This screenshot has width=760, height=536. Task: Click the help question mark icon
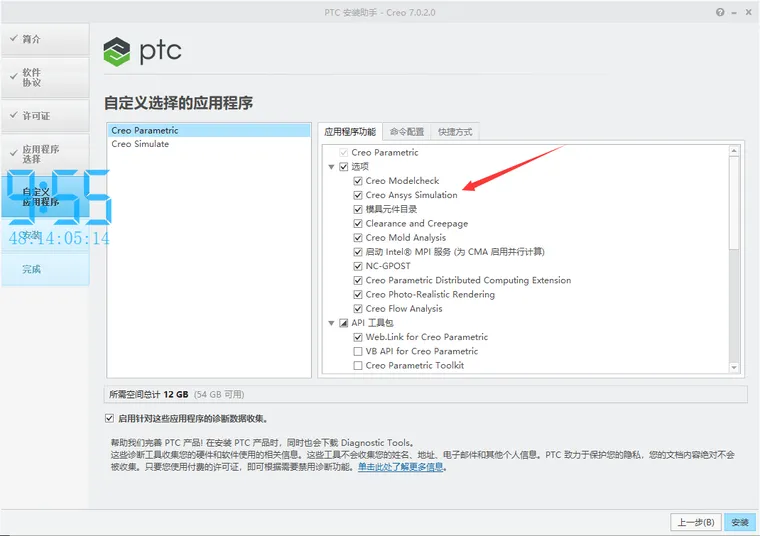(x=720, y=12)
